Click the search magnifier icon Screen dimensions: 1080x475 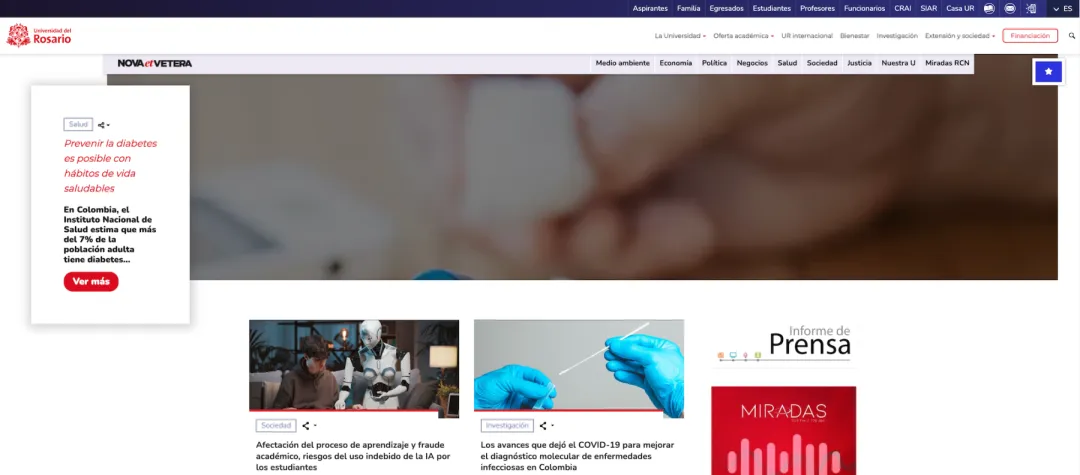tap(1072, 36)
